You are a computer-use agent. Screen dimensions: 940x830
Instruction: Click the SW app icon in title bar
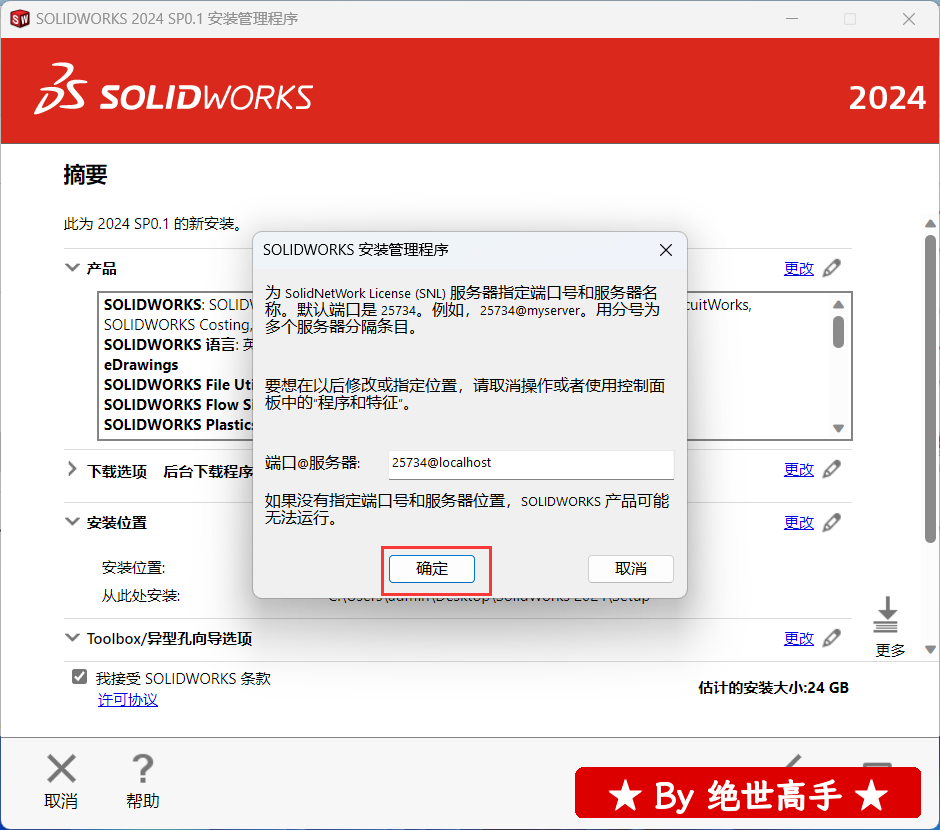20,19
